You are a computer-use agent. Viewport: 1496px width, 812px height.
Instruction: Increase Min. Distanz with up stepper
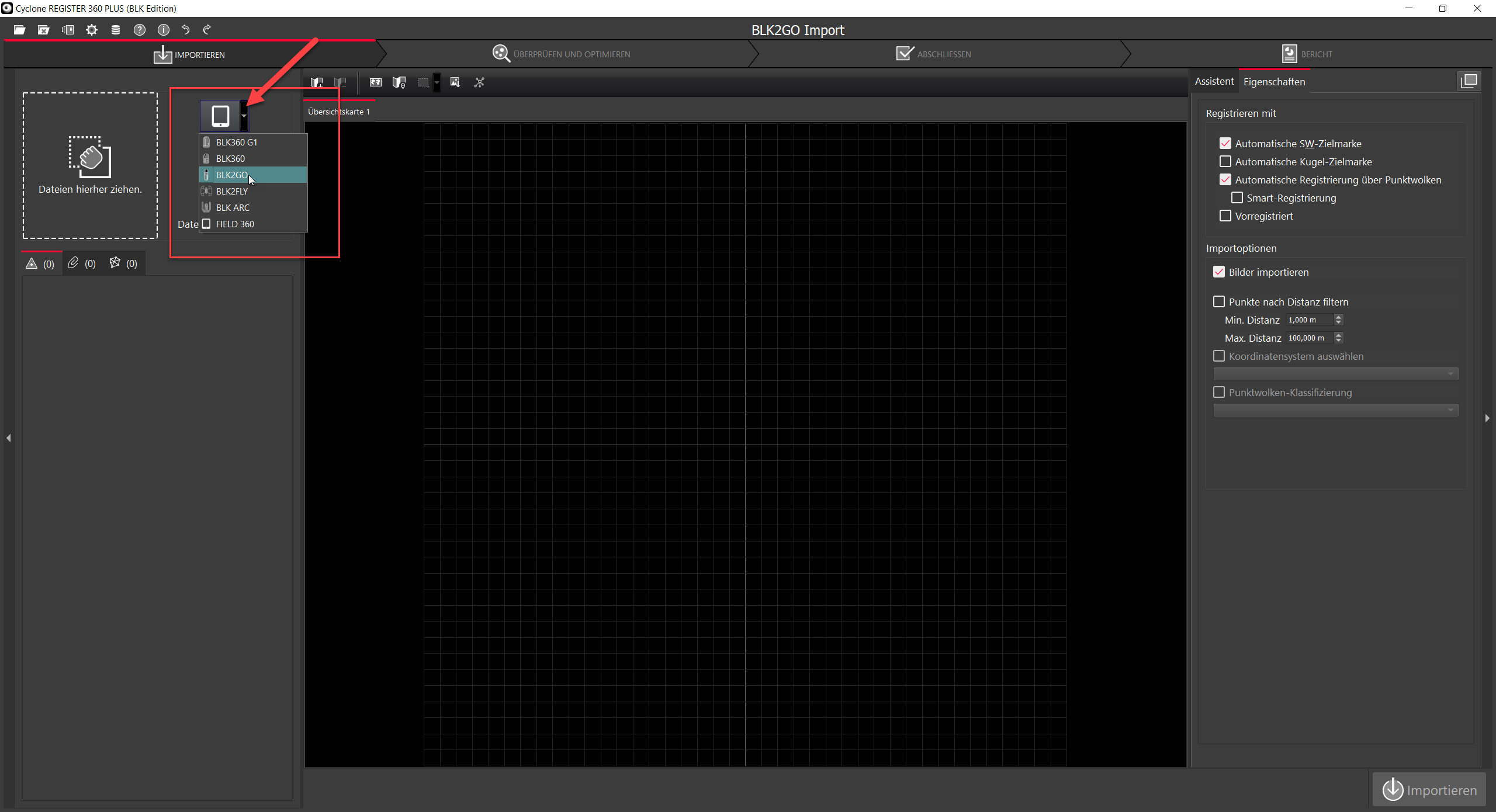(x=1339, y=317)
